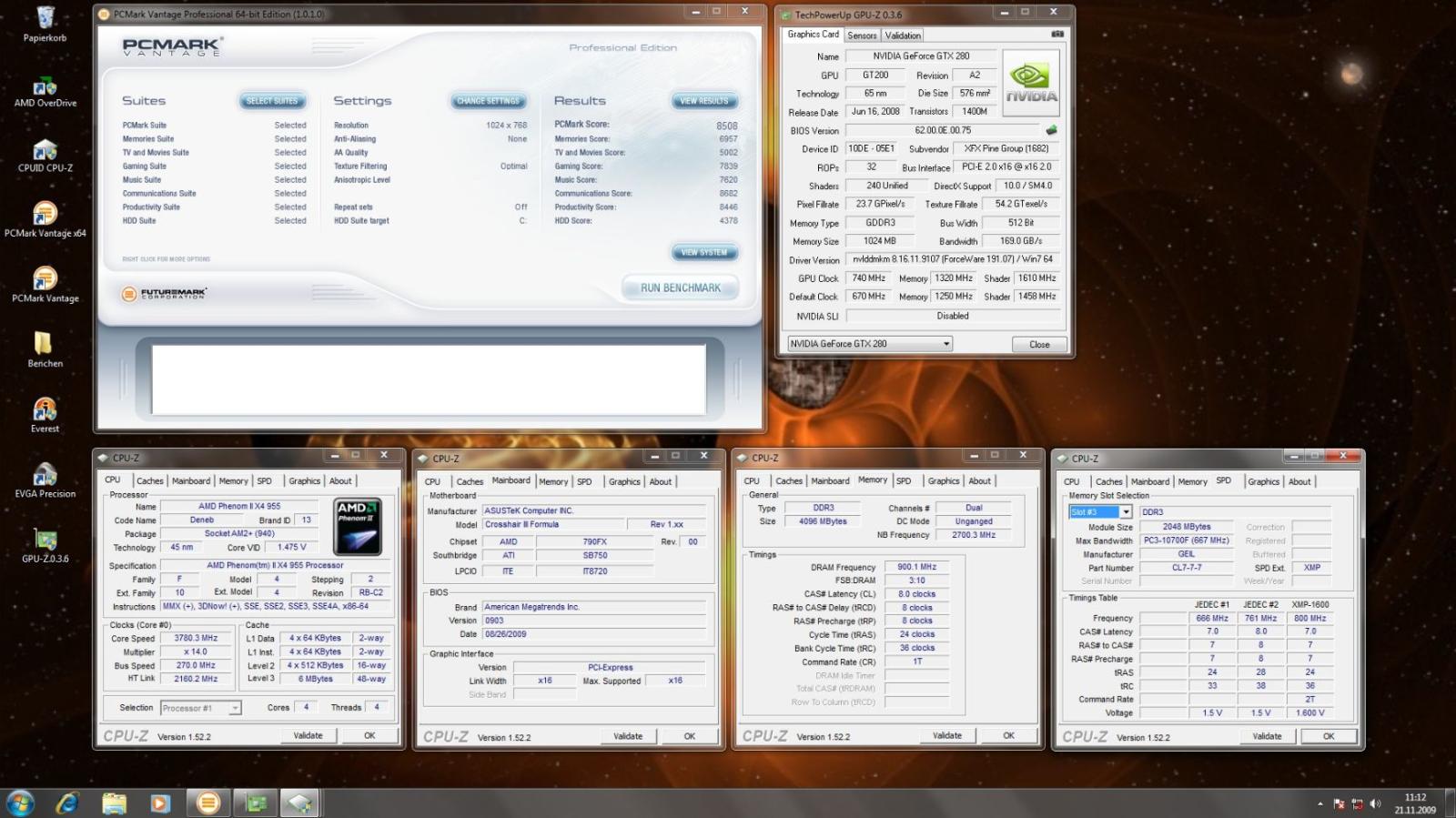
Task: Launch the PCMark Vantage x64 desktop shortcut
Action: [45, 221]
